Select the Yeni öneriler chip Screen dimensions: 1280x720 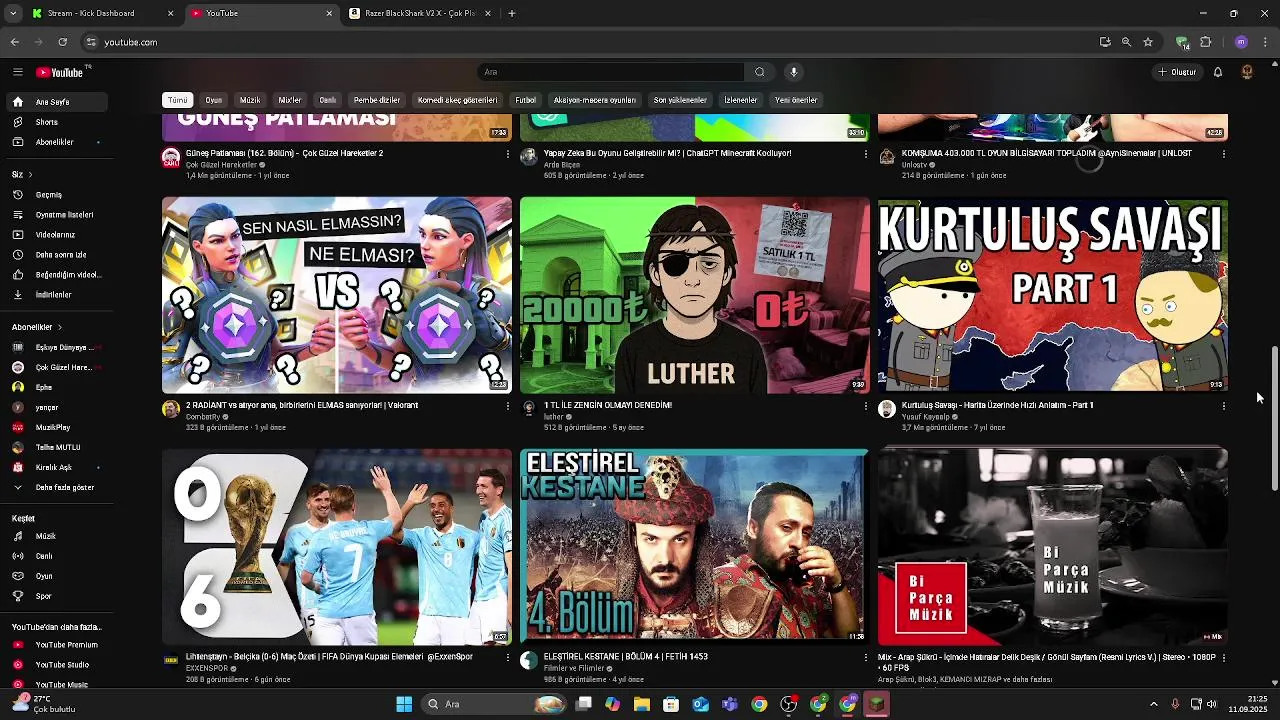click(796, 100)
